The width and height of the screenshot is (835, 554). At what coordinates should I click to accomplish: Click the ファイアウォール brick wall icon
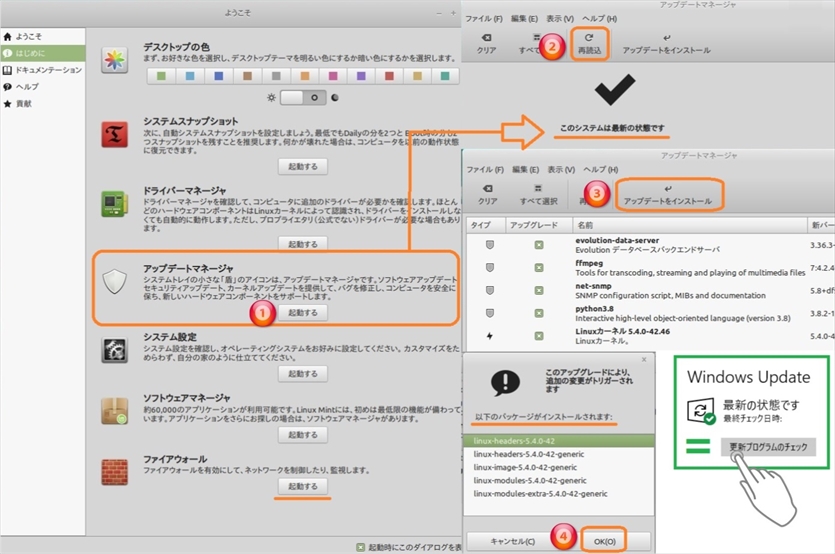tap(114, 472)
